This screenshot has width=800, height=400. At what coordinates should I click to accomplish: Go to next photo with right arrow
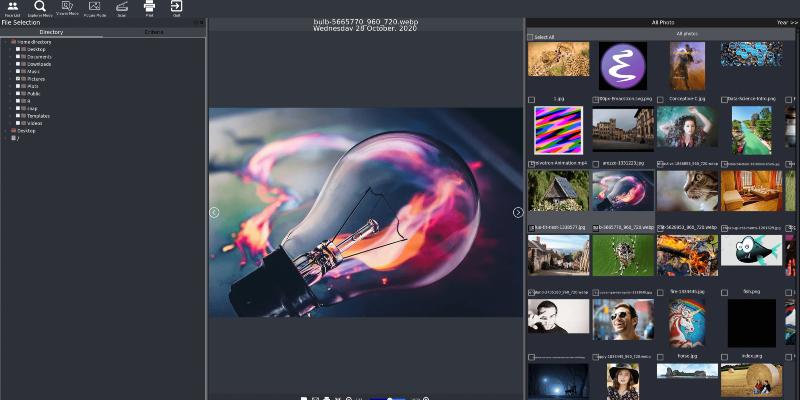(518, 212)
